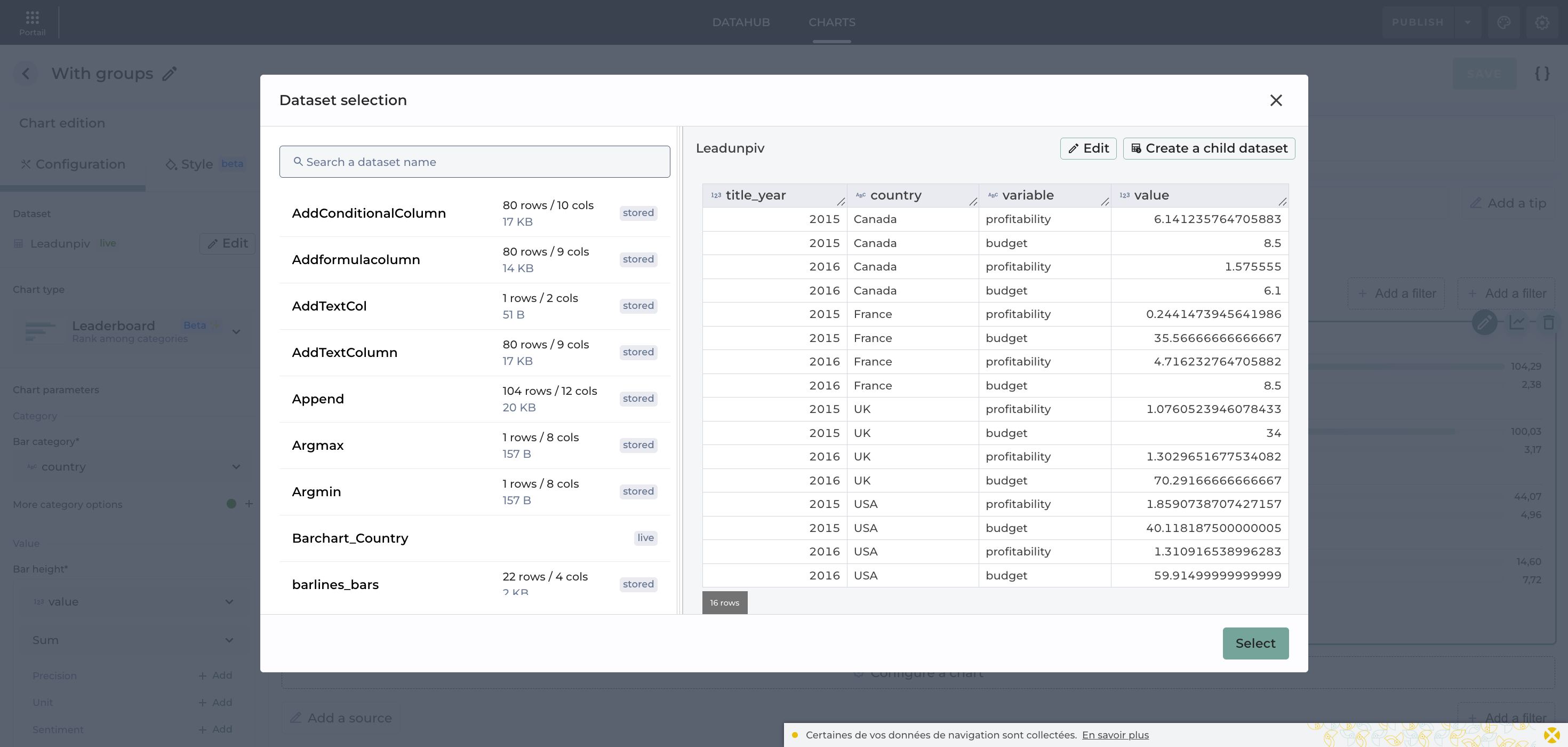The image size is (1568, 747).
Task: Click the line chart icon on chart toolbar
Action: coord(1517,322)
